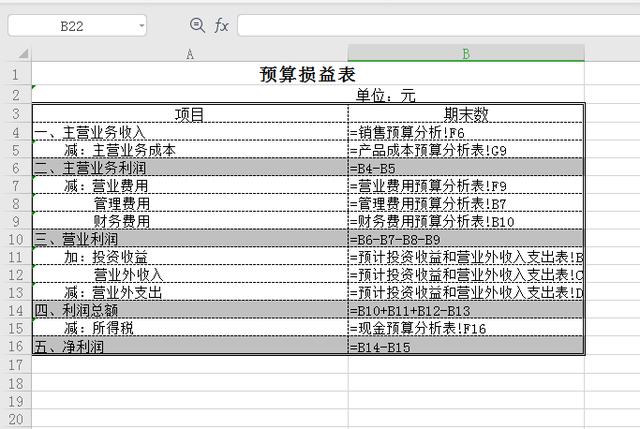Select cell 减：所得税
The height and width of the screenshot is (429, 640).
tap(190, 328)
